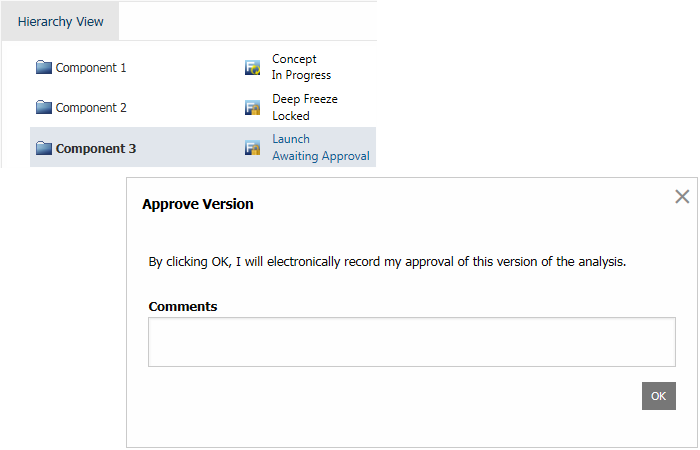
Task: Switch to the Hierarchy View tab
Action: [x=60, y=21]
